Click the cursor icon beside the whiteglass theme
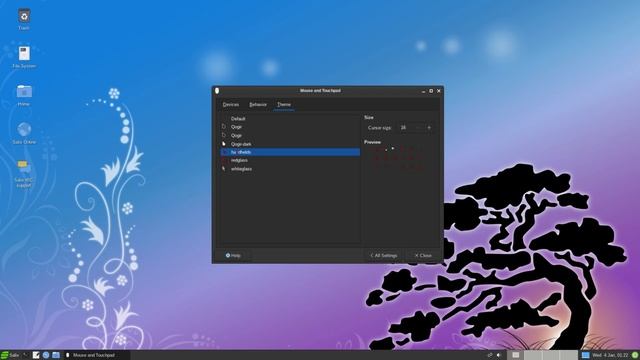Image resolution: width=640 pixels, height=360 pixels. coord(224,169)
